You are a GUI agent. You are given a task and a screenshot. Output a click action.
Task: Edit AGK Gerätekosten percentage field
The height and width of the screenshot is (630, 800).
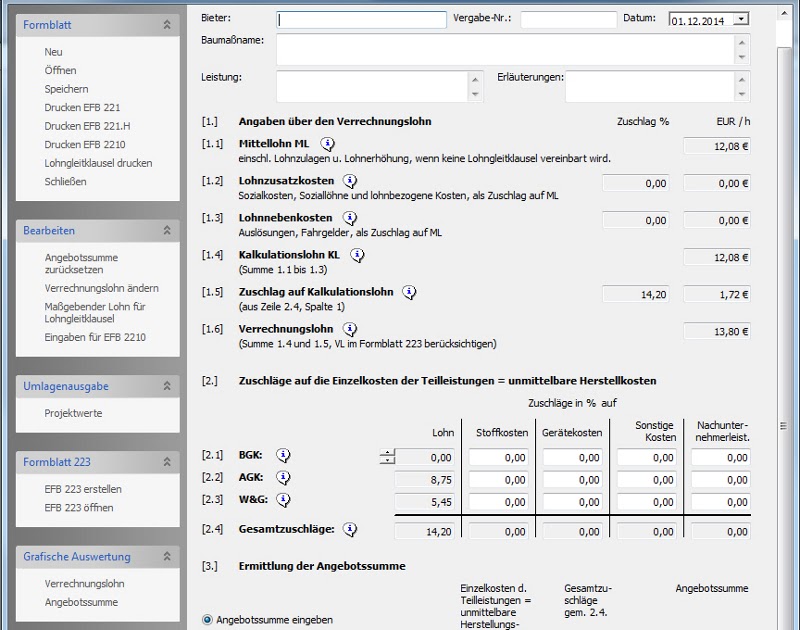[x=572, y=480]
